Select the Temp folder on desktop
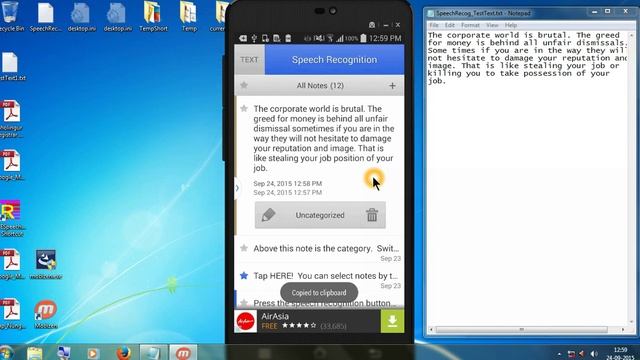Image resolution: width=640 pixels, height=360 pixels. [x=189, y=16]
